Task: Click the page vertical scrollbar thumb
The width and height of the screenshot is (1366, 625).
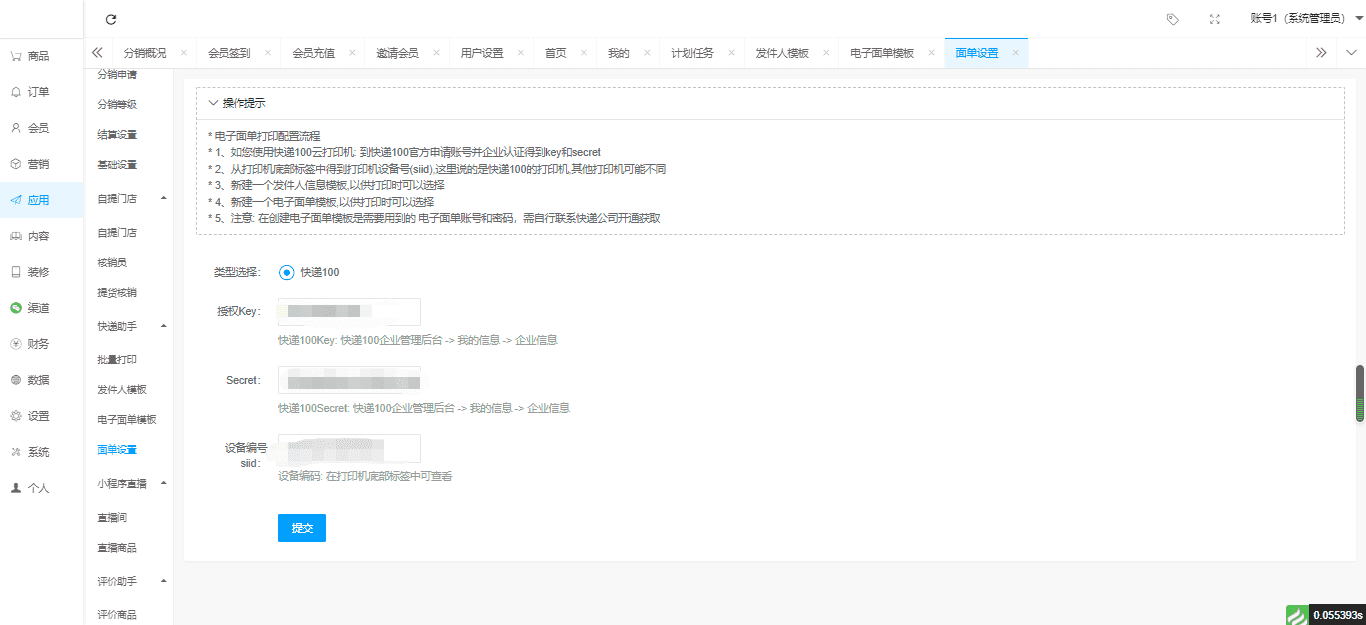Action: tap(1359, 393)
